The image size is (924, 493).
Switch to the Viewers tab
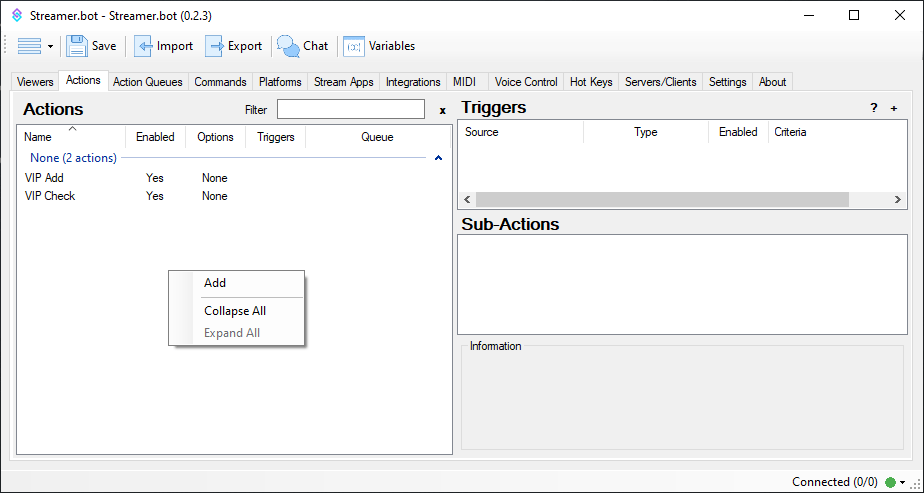tap(35, 82)
